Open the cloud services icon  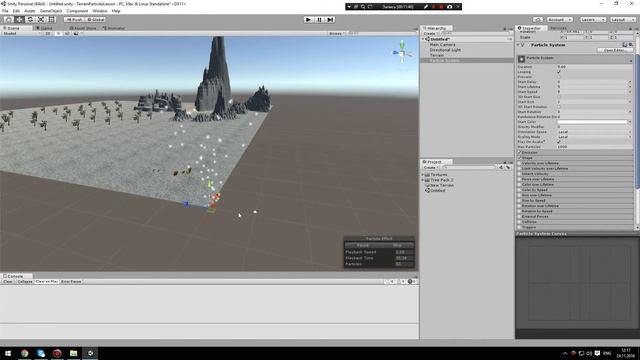coord(538,19)
